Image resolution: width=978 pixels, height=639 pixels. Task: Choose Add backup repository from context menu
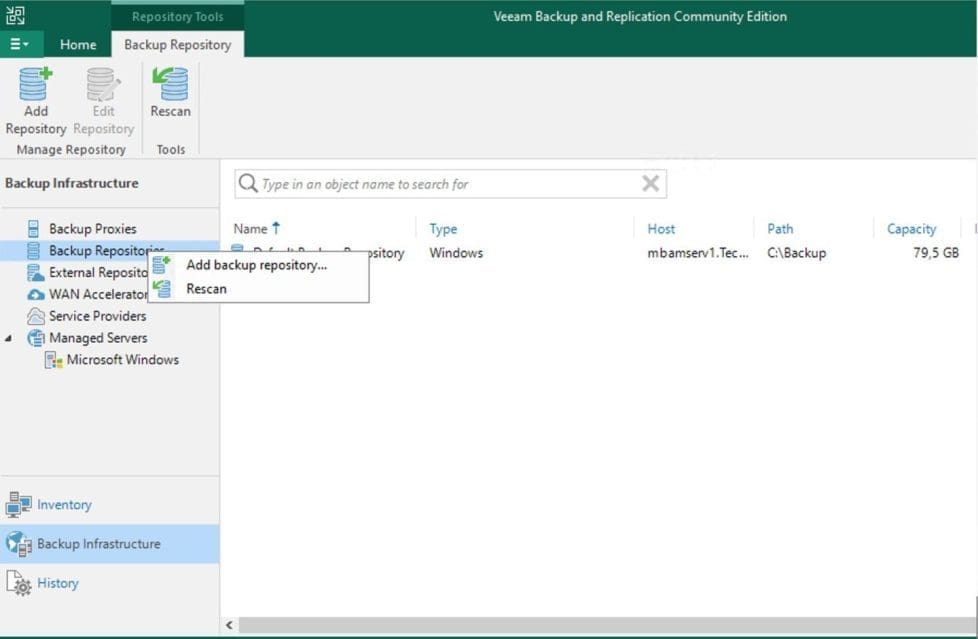(256, 265)
